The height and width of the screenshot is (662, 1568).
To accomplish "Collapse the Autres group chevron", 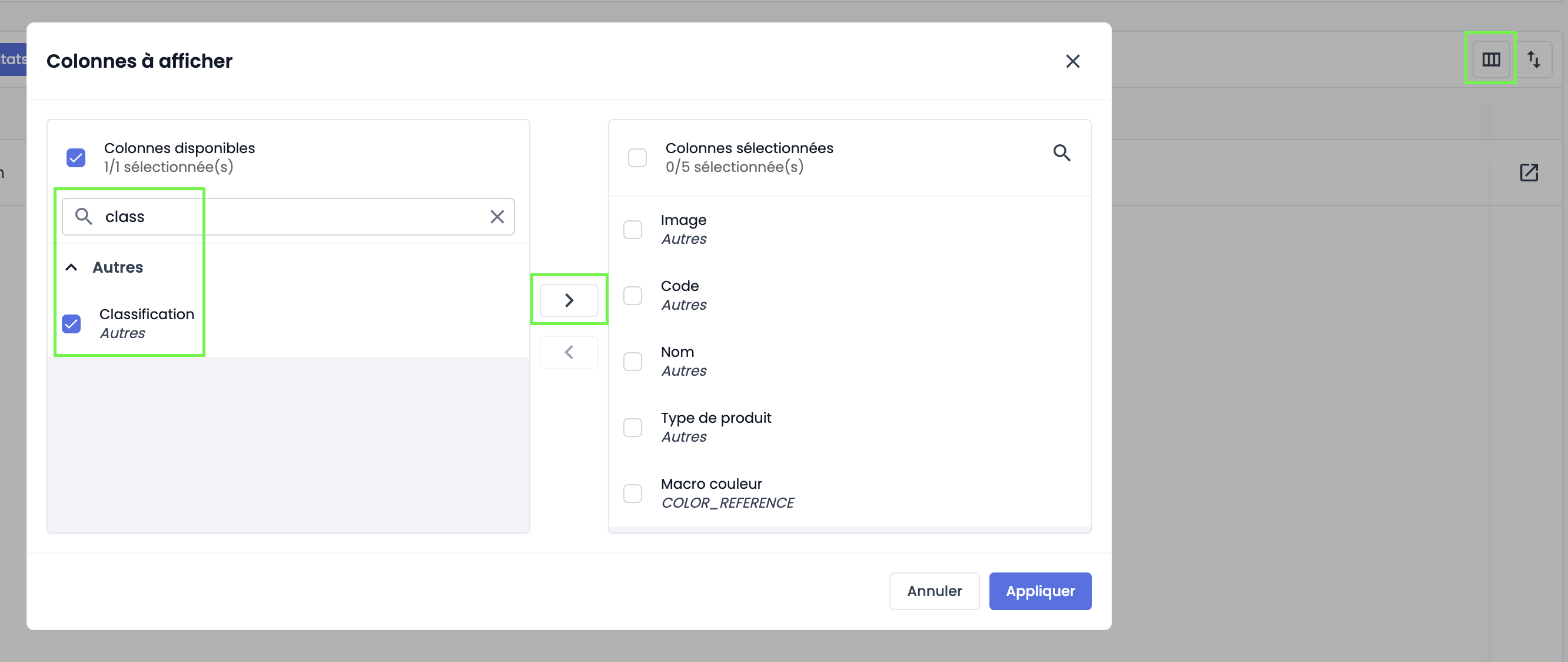I will click(x=71, y=267).
